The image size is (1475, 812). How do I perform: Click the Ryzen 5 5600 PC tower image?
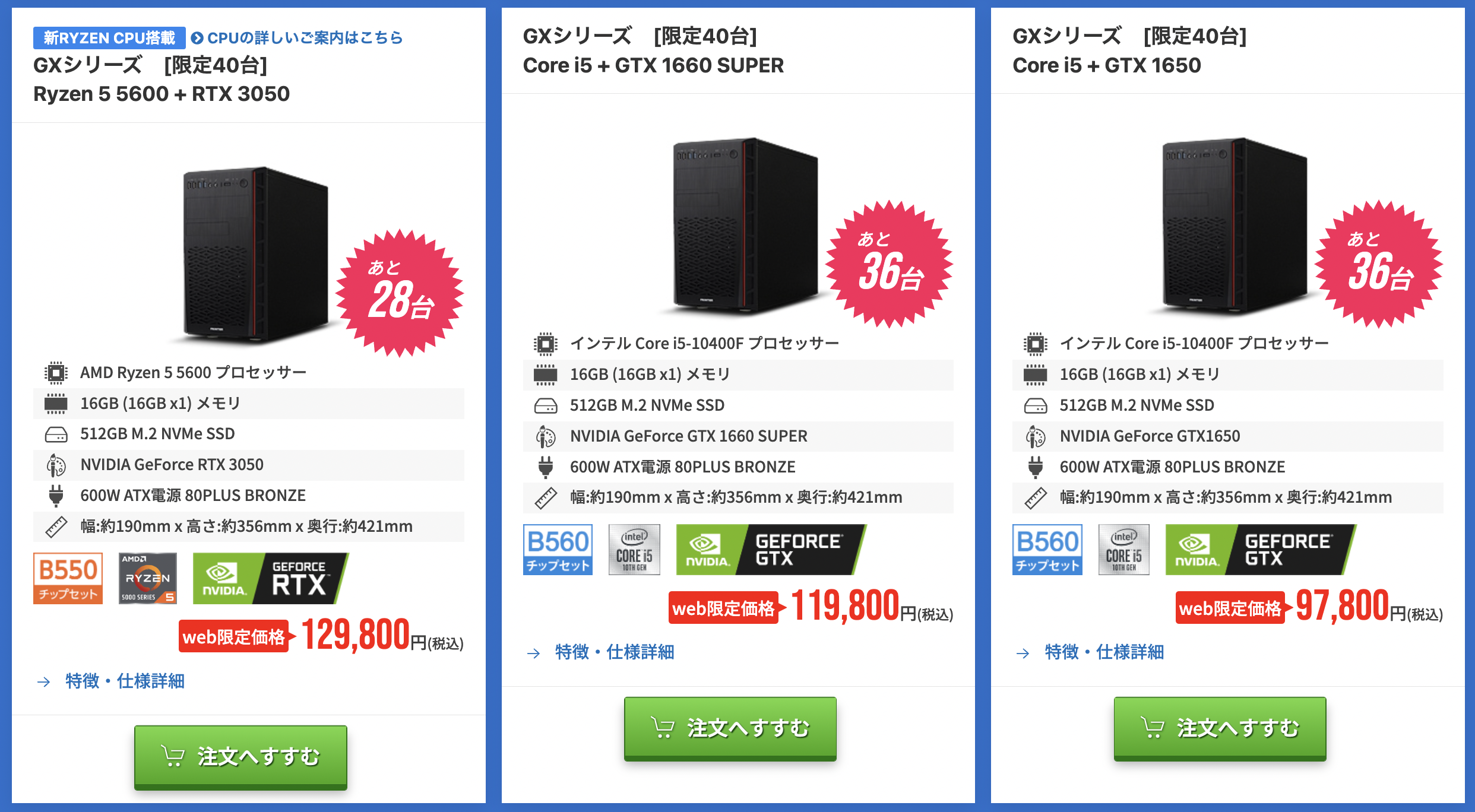255,255
